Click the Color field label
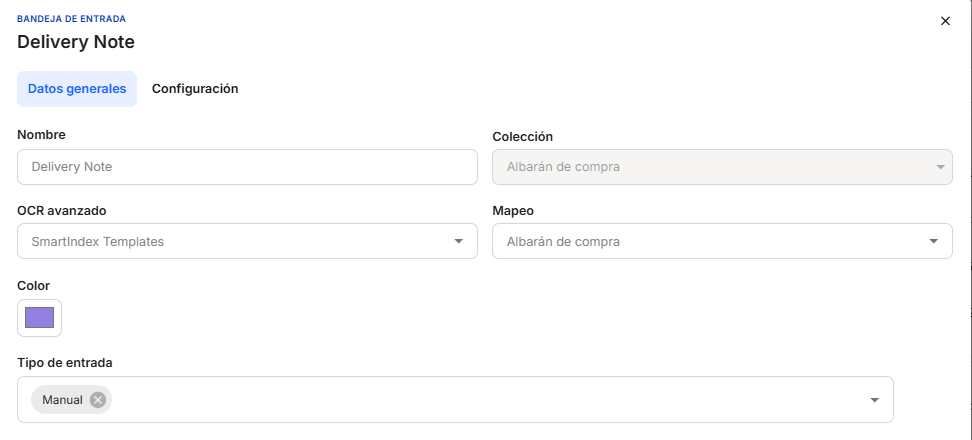The height and width of the screenshot is (440, 972). [x=33, y=285]
